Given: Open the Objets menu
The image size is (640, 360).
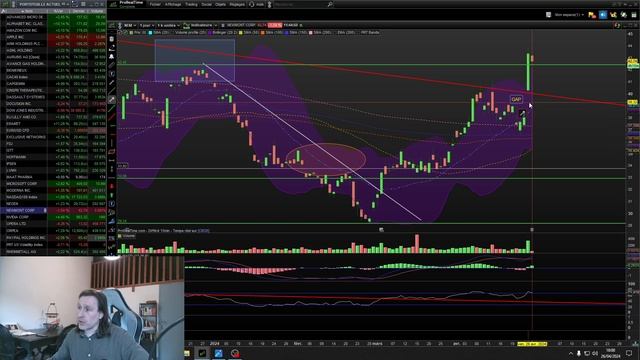Looking at the screenshot, I should click(x=220, y=4).
